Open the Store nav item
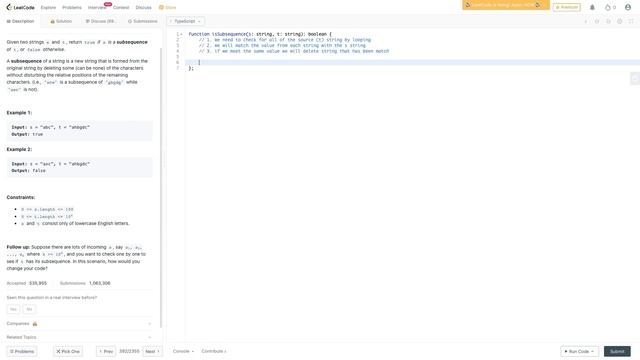This screenshot has height=360, width=640. click(168, 7)
